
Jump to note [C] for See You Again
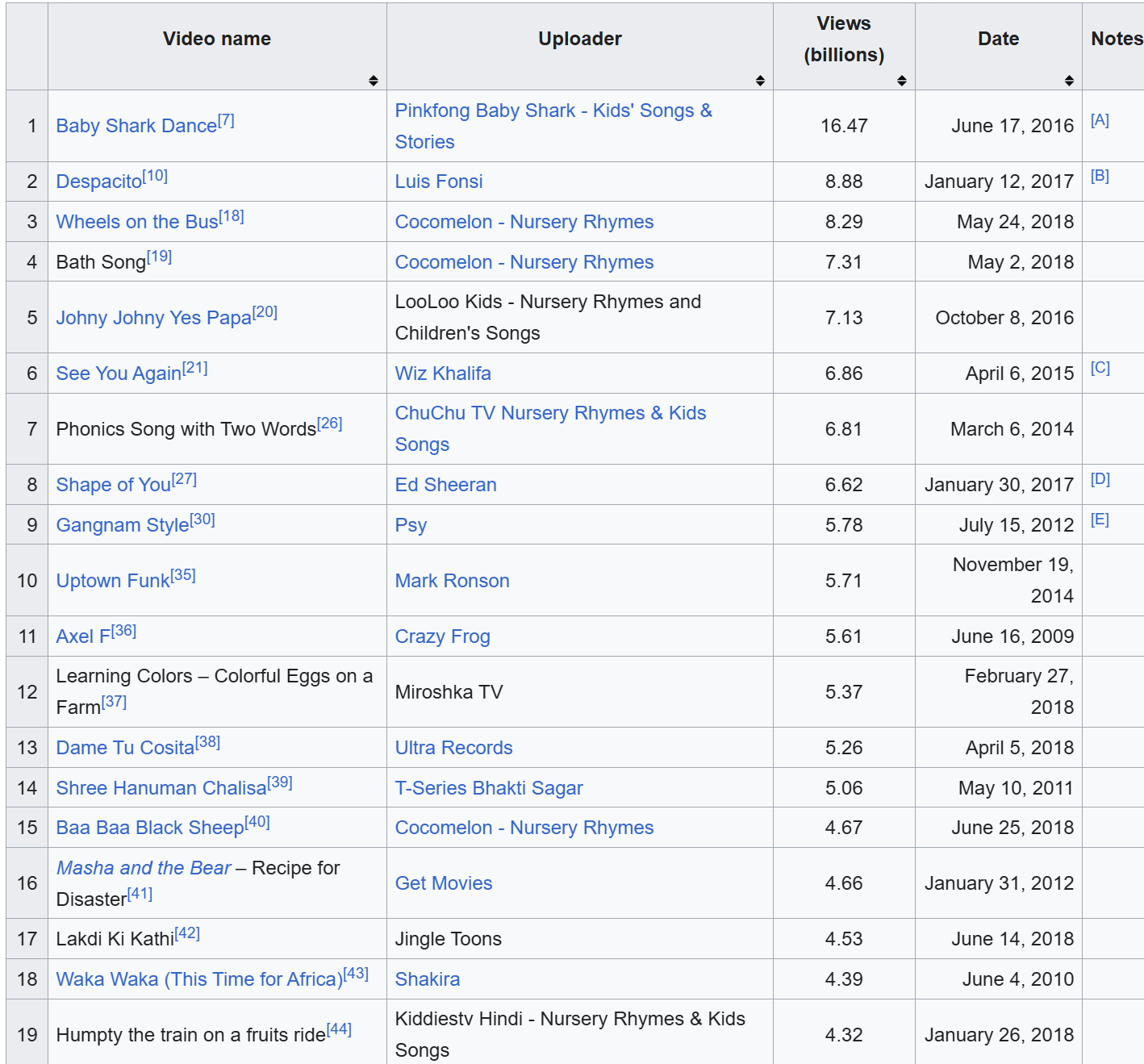point(1100,368)
